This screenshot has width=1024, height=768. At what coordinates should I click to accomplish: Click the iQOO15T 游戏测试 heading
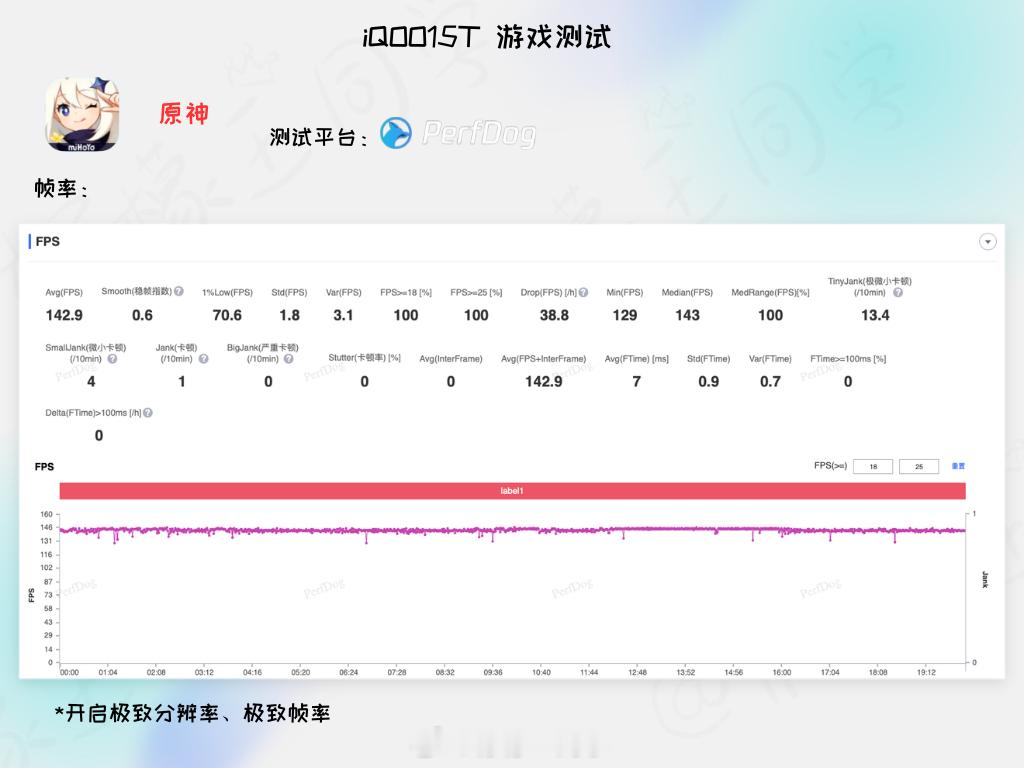pyautogui.click(x=487, y=37)
